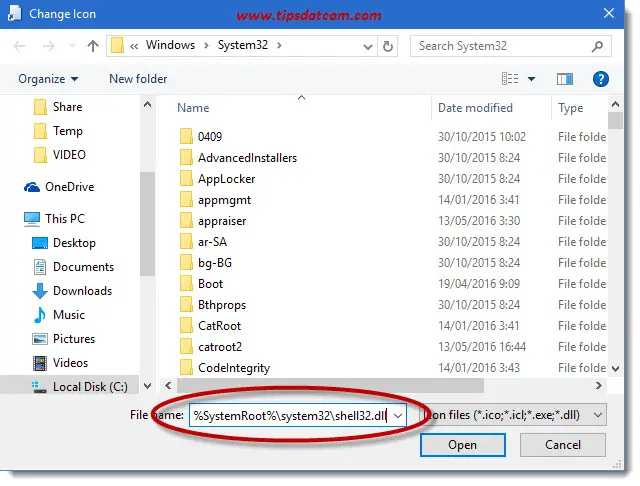Open the Icon files type filter

pos(513,415)
